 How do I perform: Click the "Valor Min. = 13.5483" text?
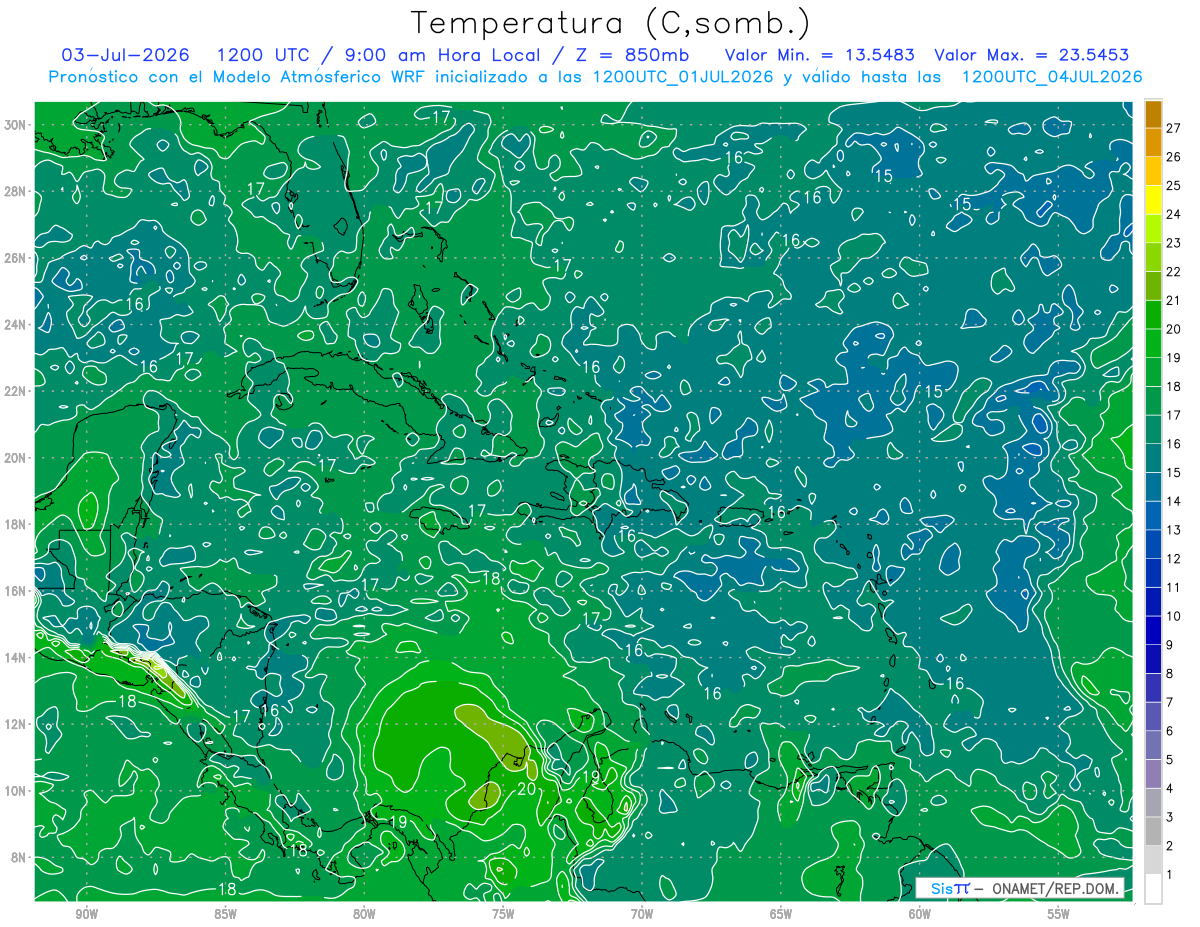point(819,55)
